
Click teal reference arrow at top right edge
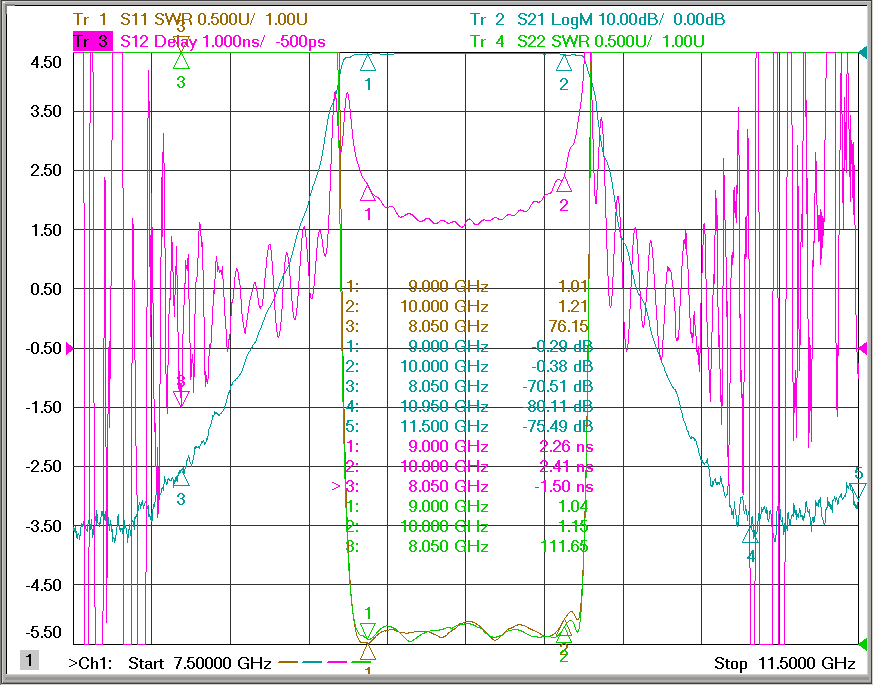tap(863, 53)
